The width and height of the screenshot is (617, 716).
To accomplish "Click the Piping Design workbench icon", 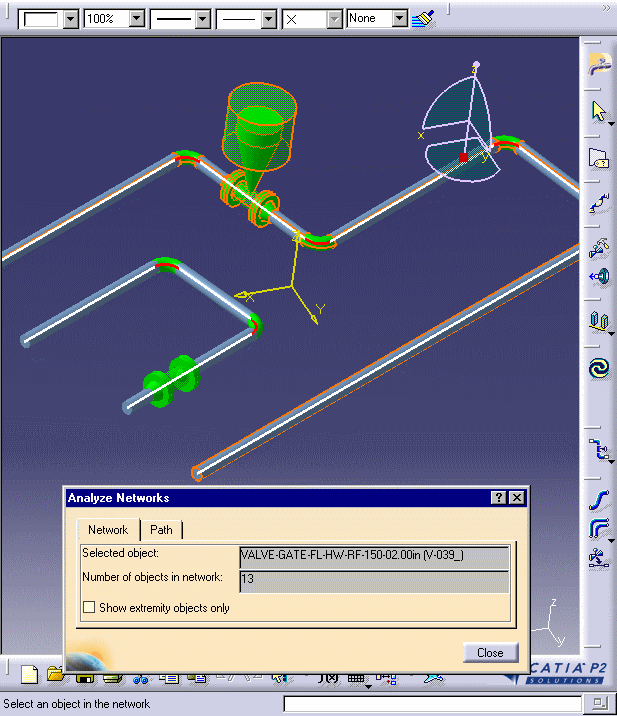I will (598, 64).
